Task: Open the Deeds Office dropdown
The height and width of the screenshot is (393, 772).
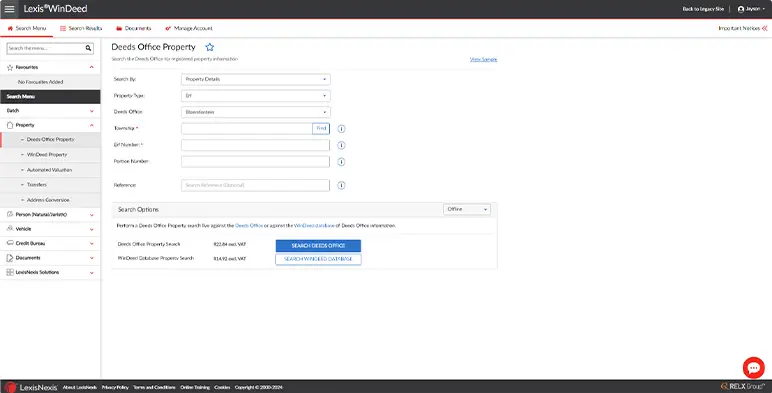Action: click(x=256, y=112)
